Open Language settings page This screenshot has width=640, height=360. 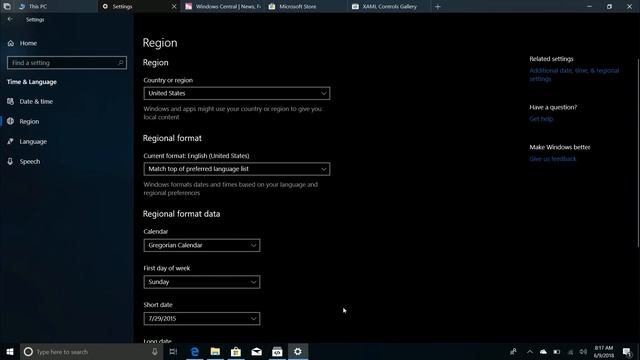click(33, 141)
